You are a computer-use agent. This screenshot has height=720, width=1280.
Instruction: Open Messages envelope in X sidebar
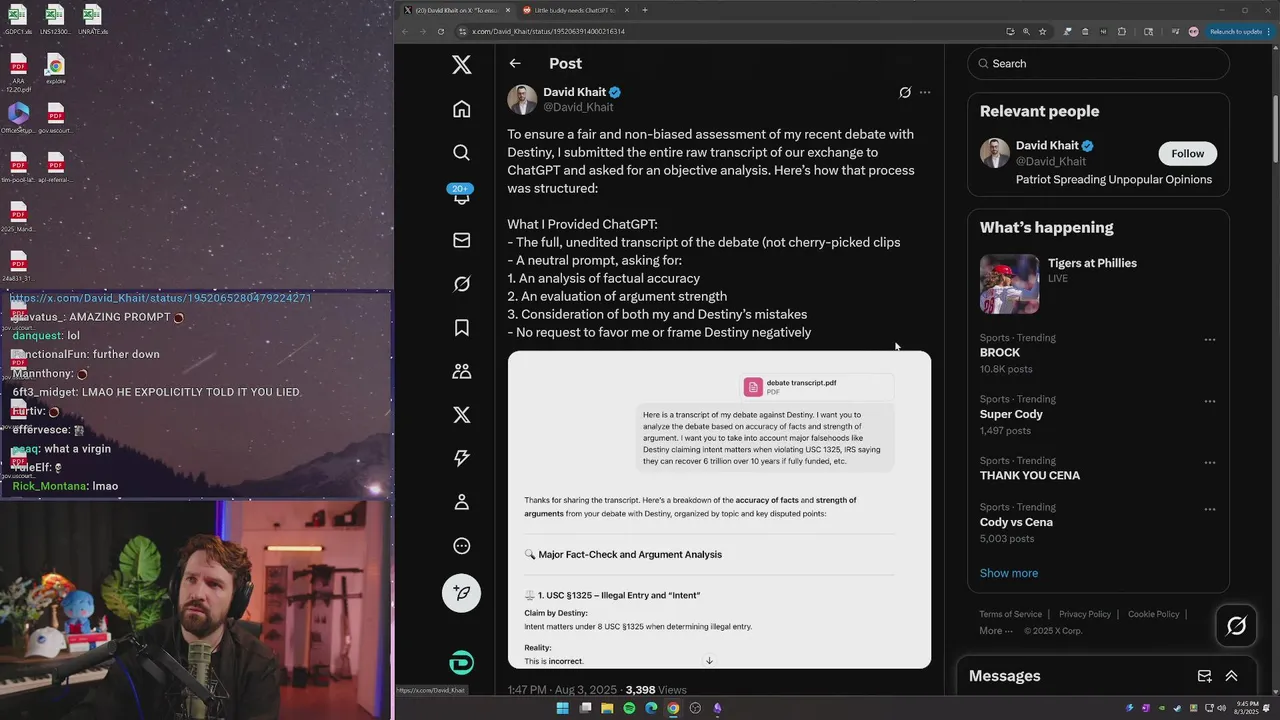(x=461, y=240)
